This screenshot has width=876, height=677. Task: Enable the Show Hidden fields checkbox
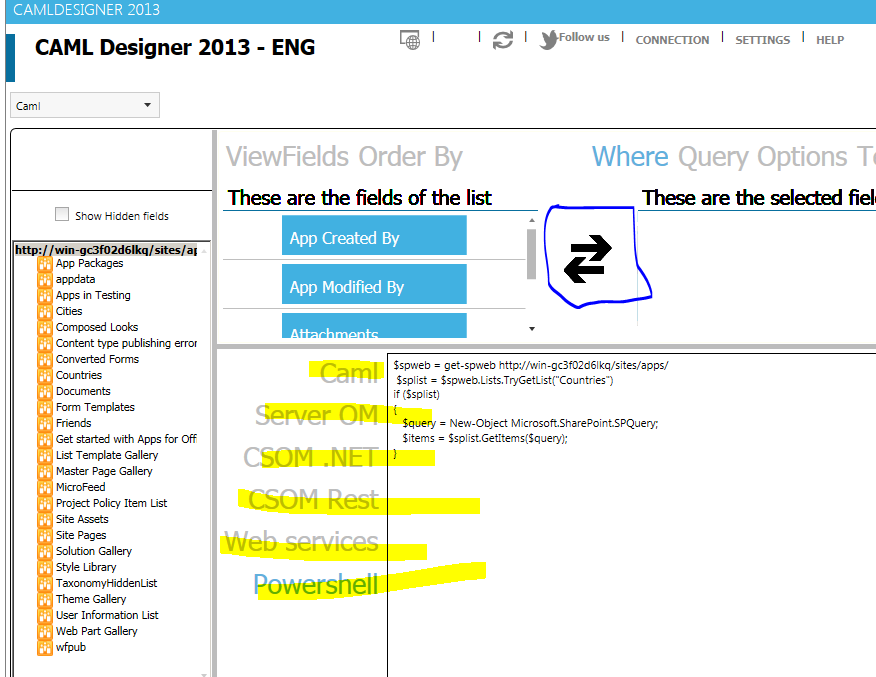tap(61, 213)
